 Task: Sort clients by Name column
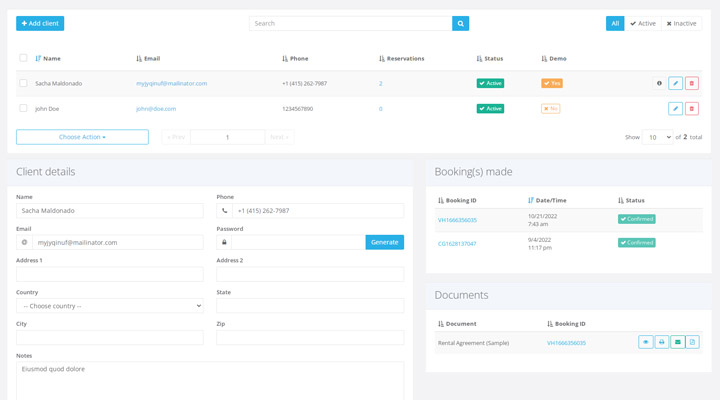48,58
